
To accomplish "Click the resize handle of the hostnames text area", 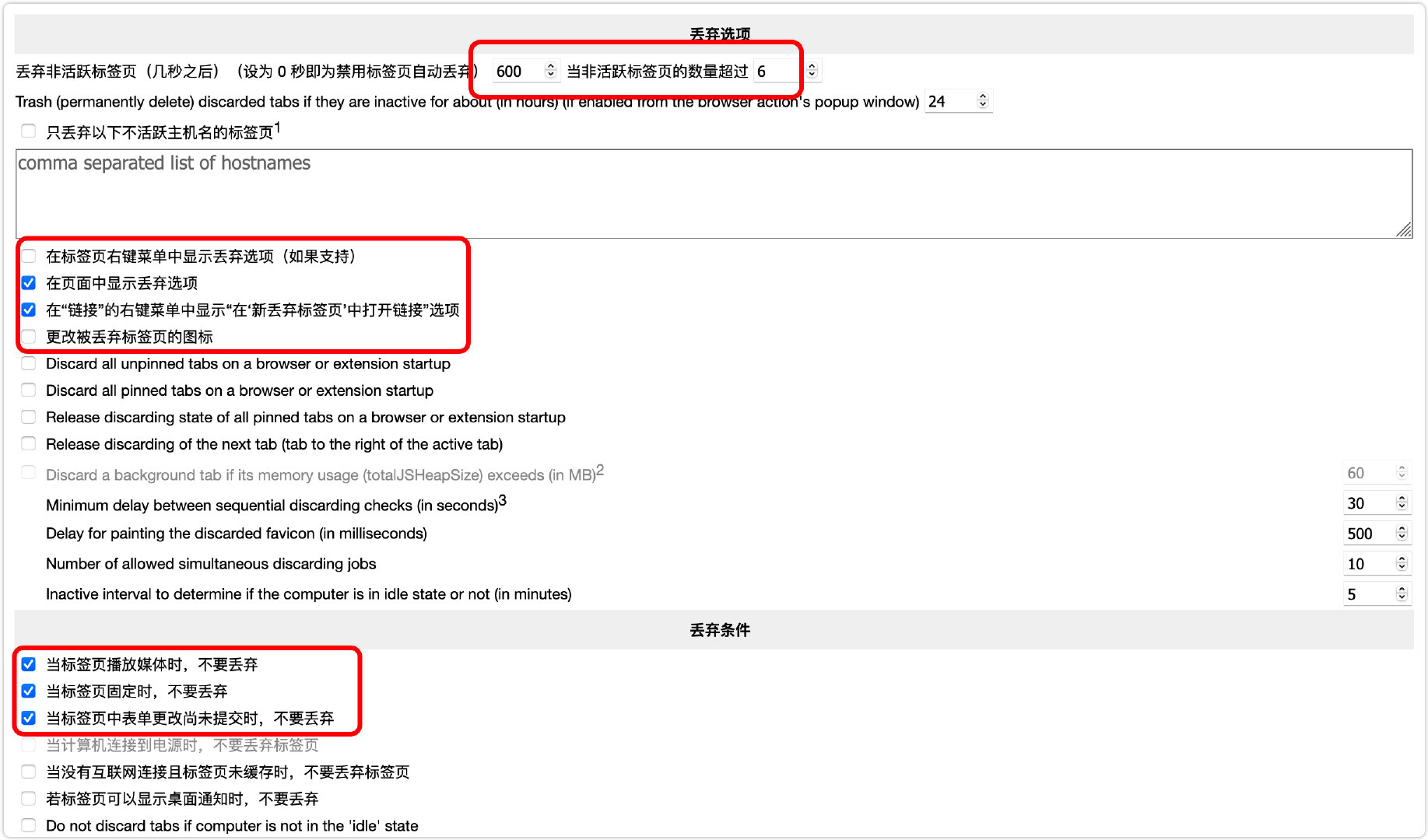I will (1405, 230).
